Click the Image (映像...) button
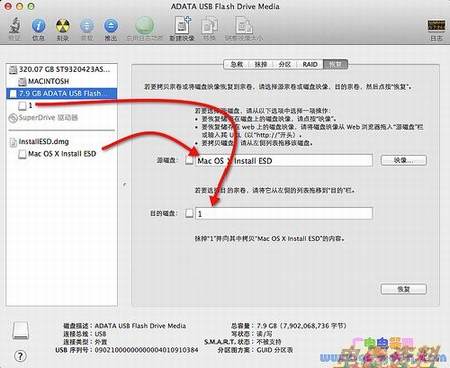 click(x=404, y=160)
